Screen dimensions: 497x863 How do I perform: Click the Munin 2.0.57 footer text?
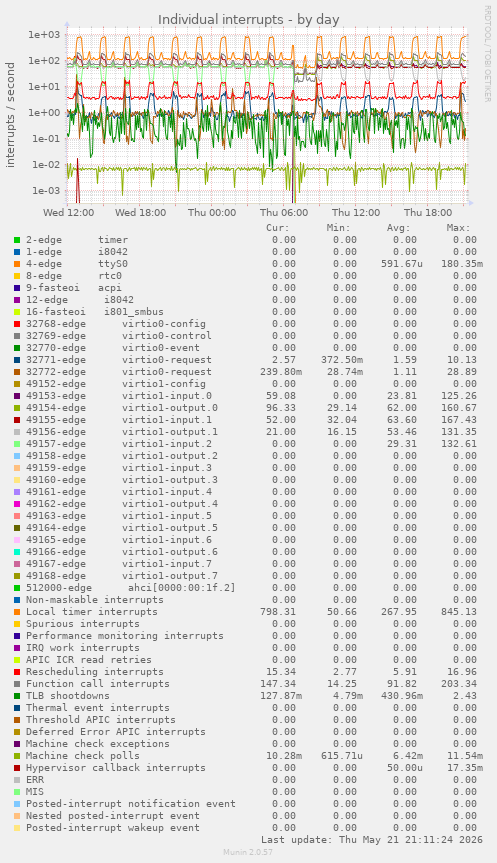coord(248,852)
